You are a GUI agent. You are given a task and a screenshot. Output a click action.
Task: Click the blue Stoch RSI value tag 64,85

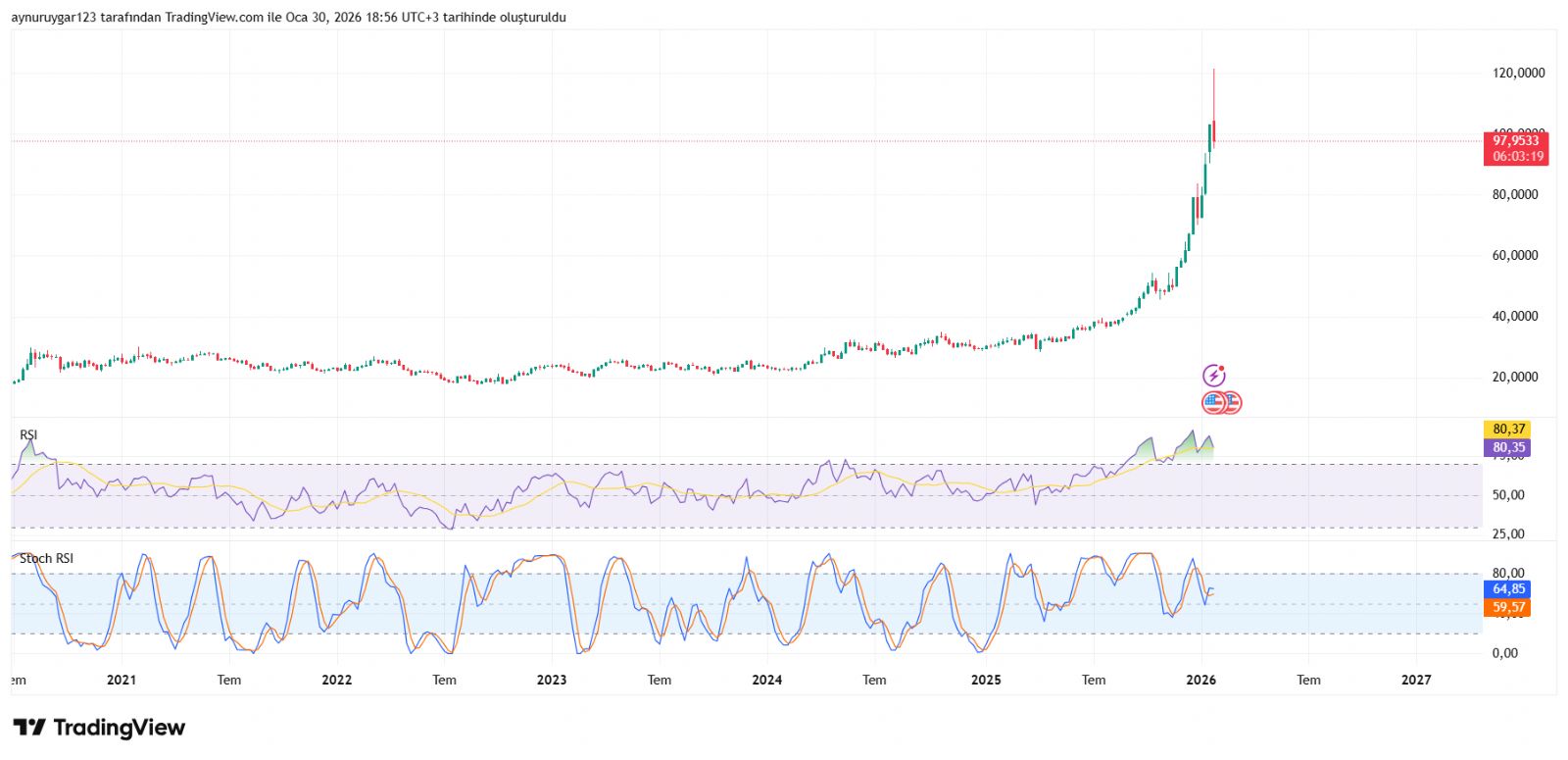(x=1508, y=589)
